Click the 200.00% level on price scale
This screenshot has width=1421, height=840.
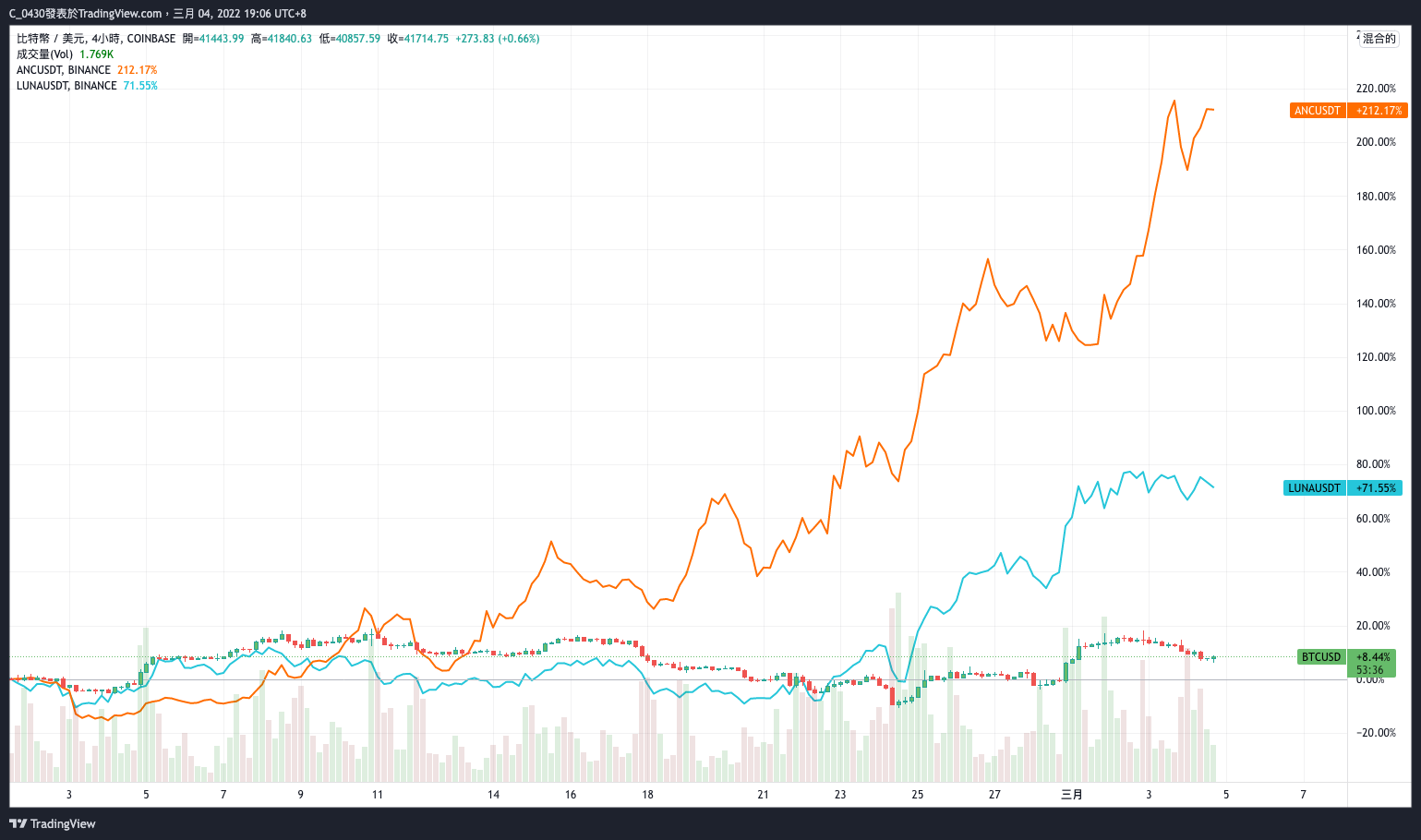pos(1376,142)
